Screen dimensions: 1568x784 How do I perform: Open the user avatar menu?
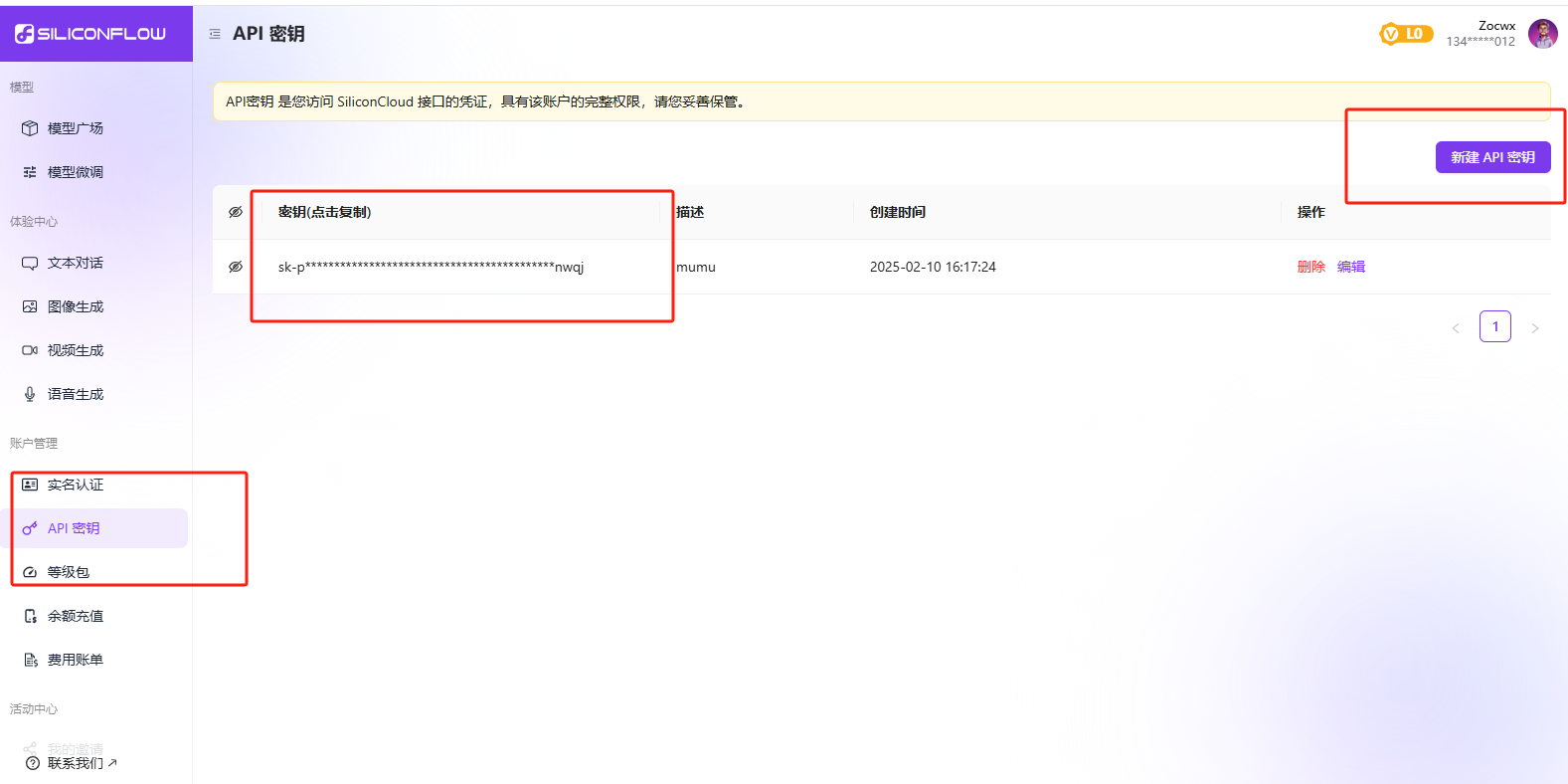point(1543,34)
